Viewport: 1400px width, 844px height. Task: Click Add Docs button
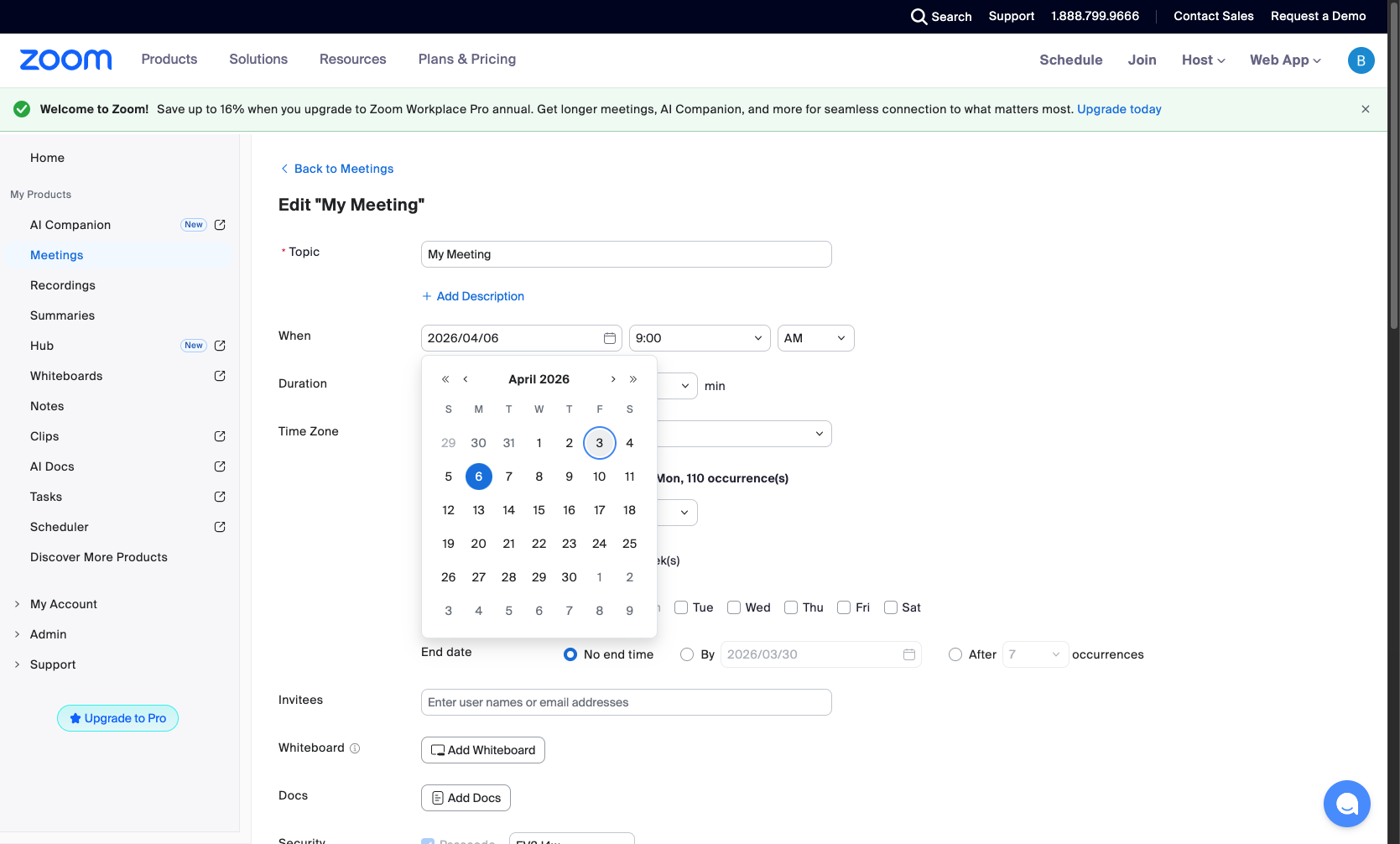click(466, 798)
